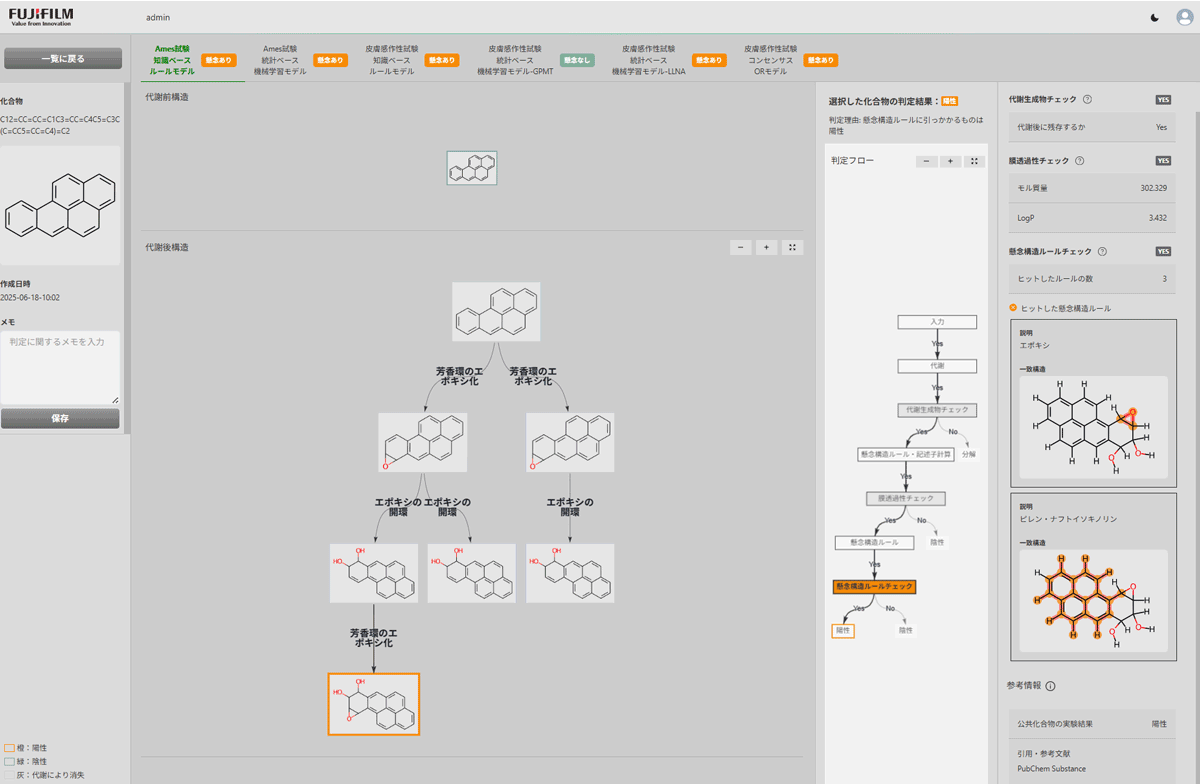Click the memo text input field

(60, 367)
